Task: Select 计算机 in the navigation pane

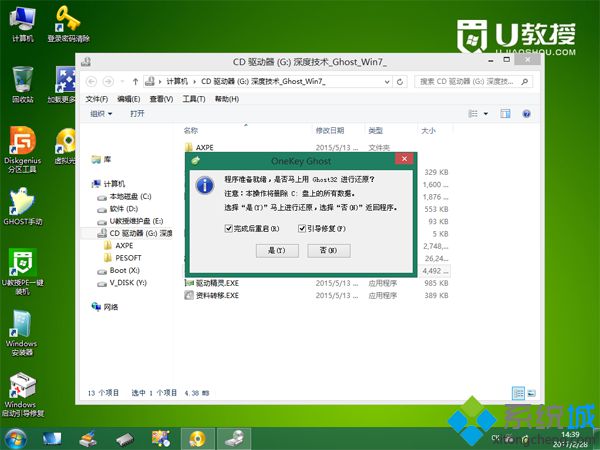Action: click(109, 184)
